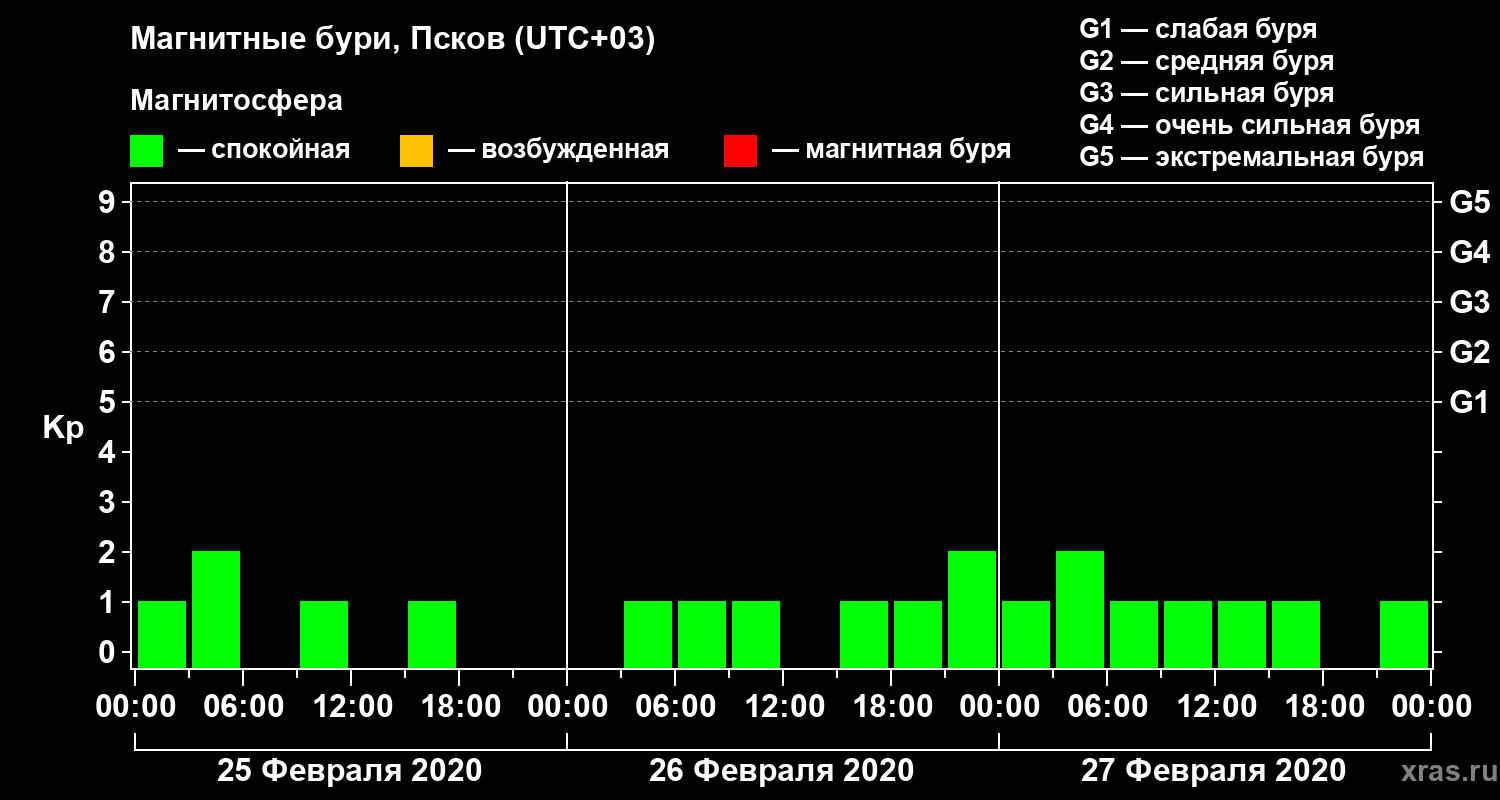The width and height of the screenshot is (1500, 800).
Task: Click the 15:00–18:00 bar on 25 February
Action: coord(432,634)
